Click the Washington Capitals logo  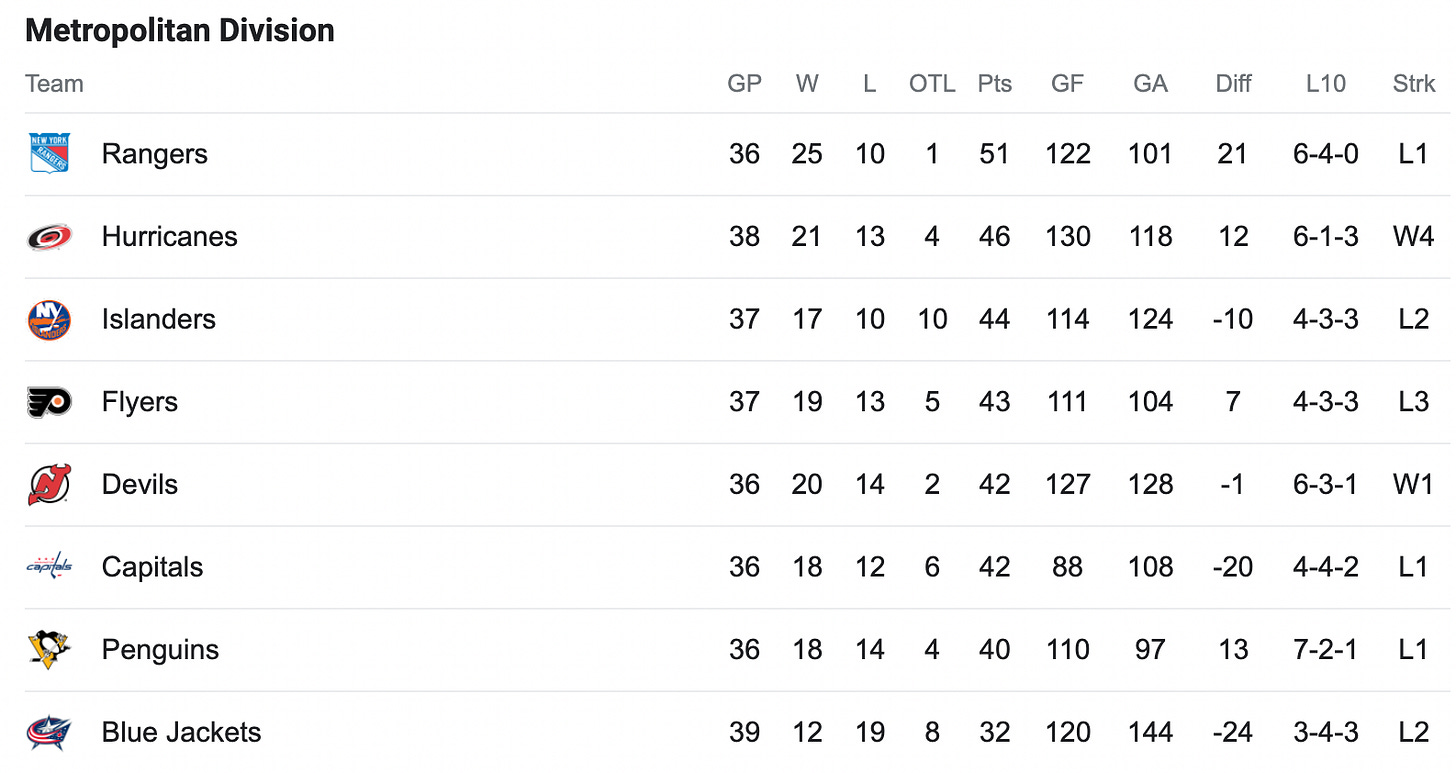pyautogui.click(x=49, y=567)
